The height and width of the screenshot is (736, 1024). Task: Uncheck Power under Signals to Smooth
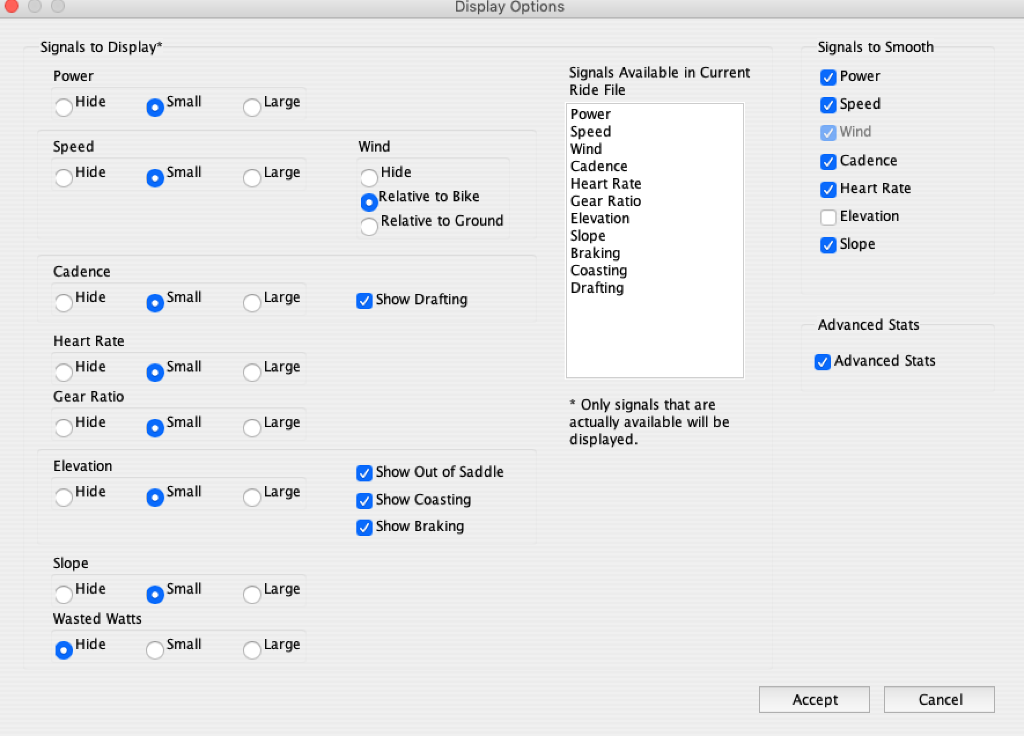[828, 76]
